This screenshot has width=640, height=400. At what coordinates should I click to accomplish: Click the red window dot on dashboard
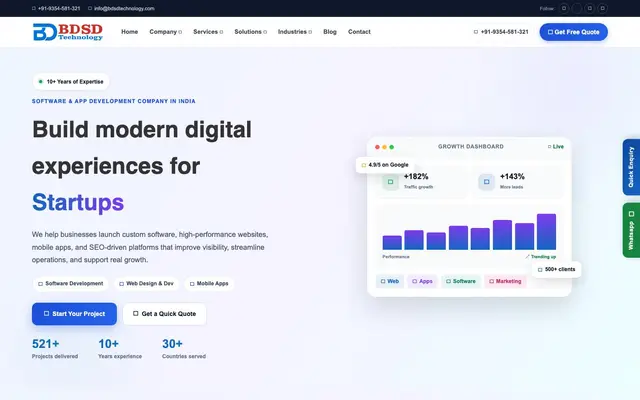pos(377,147)
